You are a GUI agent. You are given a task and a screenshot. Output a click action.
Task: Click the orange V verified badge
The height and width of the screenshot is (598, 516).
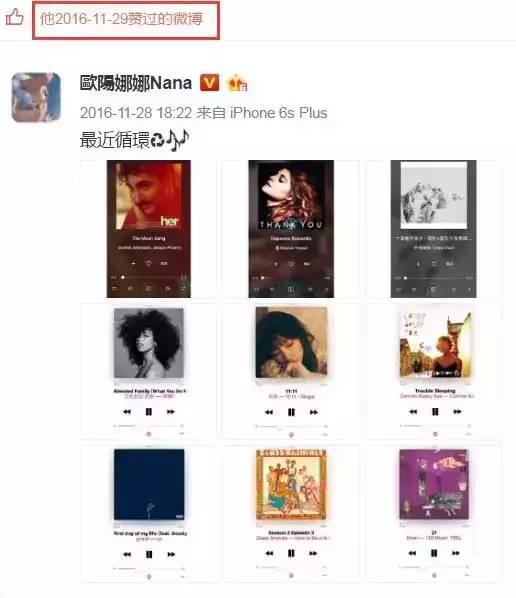[x=209, y=82]
